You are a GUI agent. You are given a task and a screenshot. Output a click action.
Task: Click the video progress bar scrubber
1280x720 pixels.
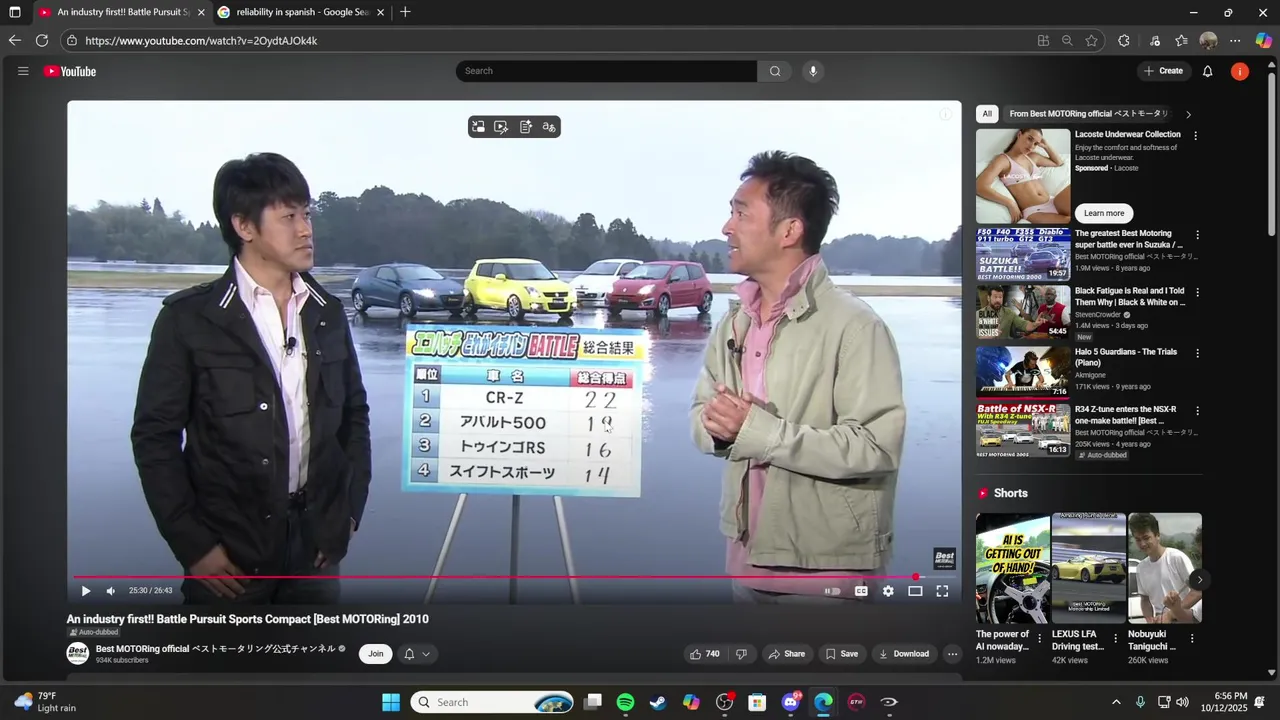(915, 577)
